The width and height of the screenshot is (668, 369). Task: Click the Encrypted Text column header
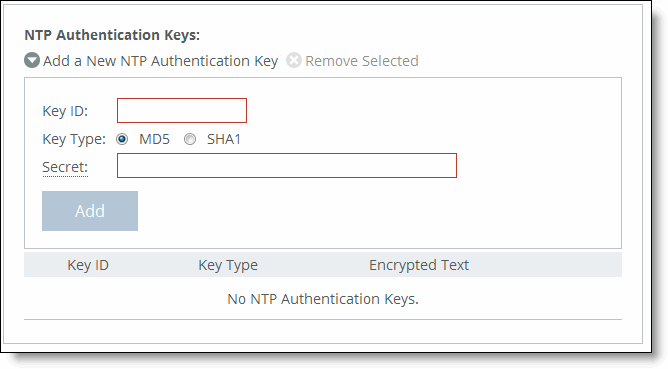(419, 265)
